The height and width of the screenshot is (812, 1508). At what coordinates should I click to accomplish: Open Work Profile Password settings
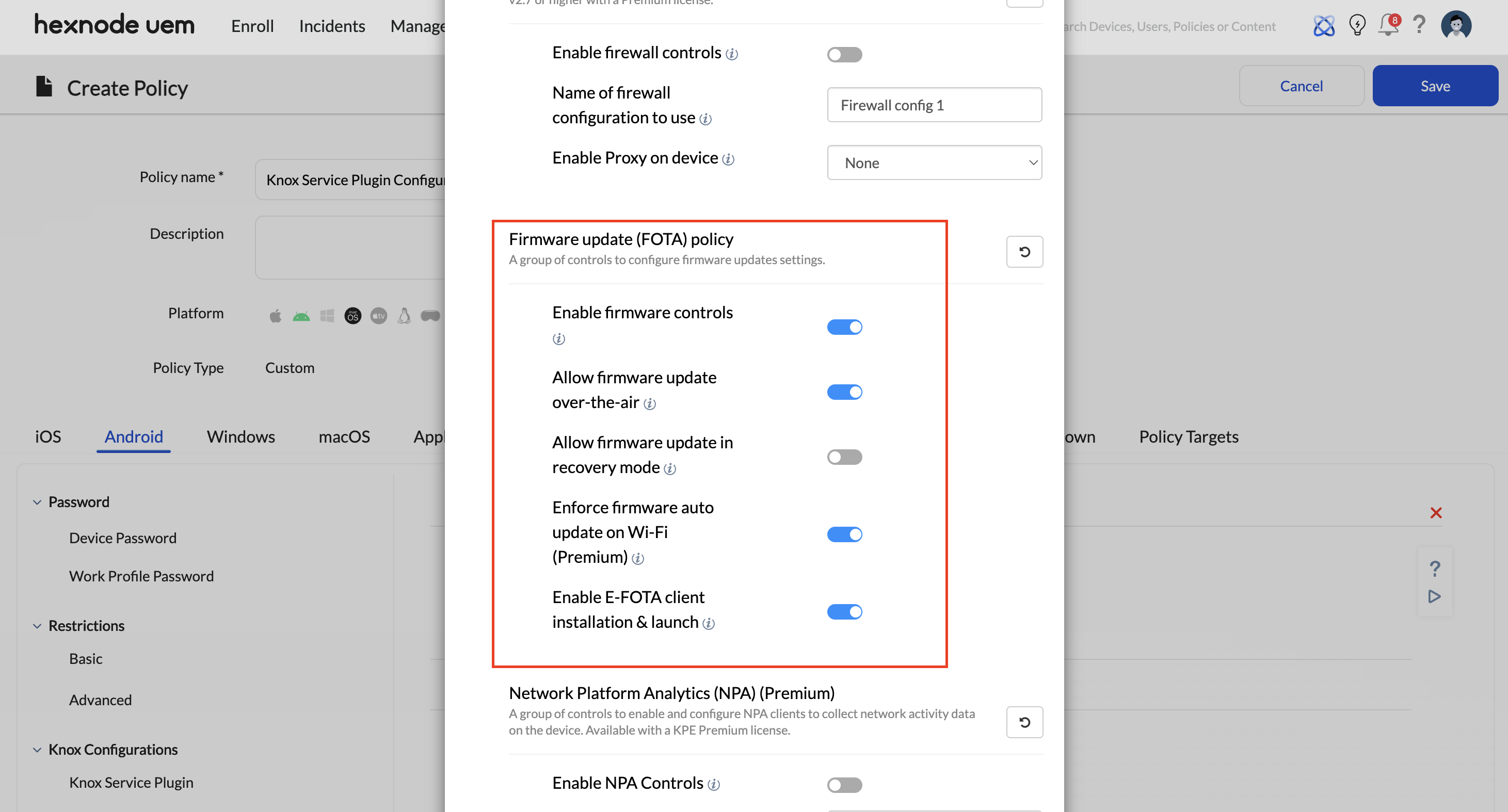(x=141, y=576)
